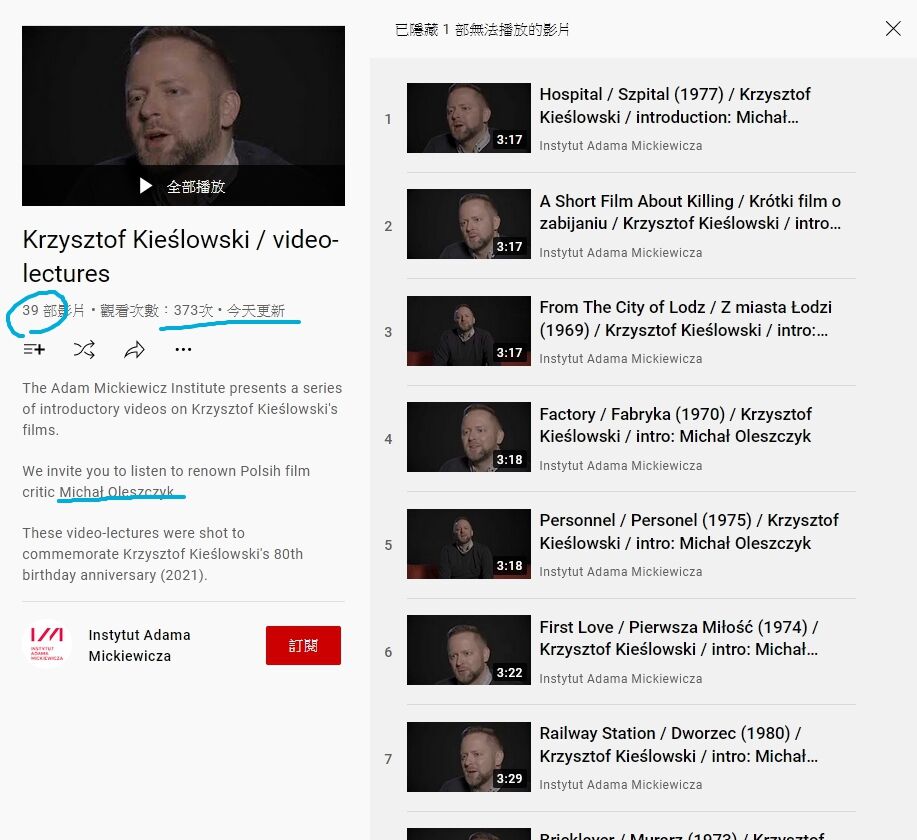The image size is (917, 840).
Task: Play Personnel / Personel (1975) thumbnail
Action: coord(468,543)
